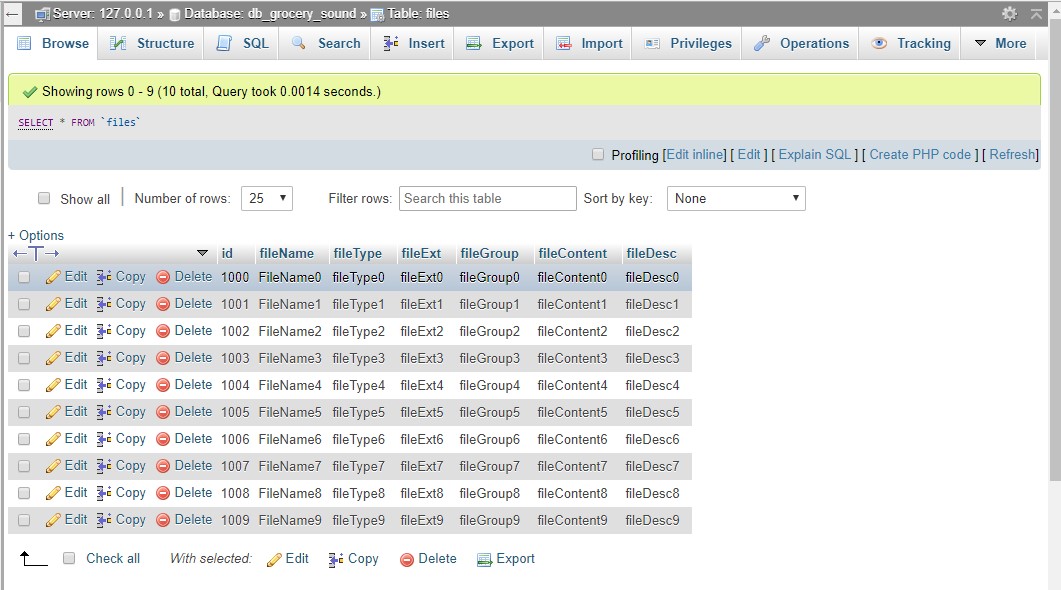Tick the Profiling checkbox
The image size is (1061, 590).
597,154
